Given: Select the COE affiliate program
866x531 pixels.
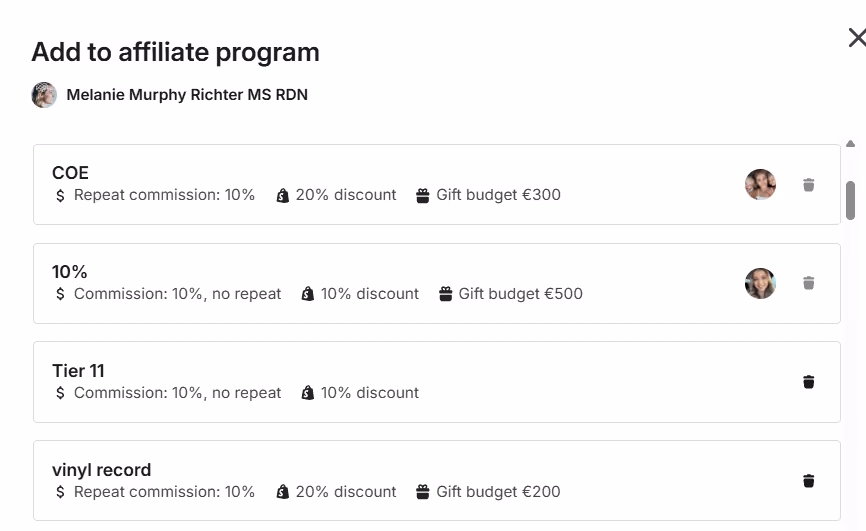Looking at the screenshot, I should pos(400,174).
